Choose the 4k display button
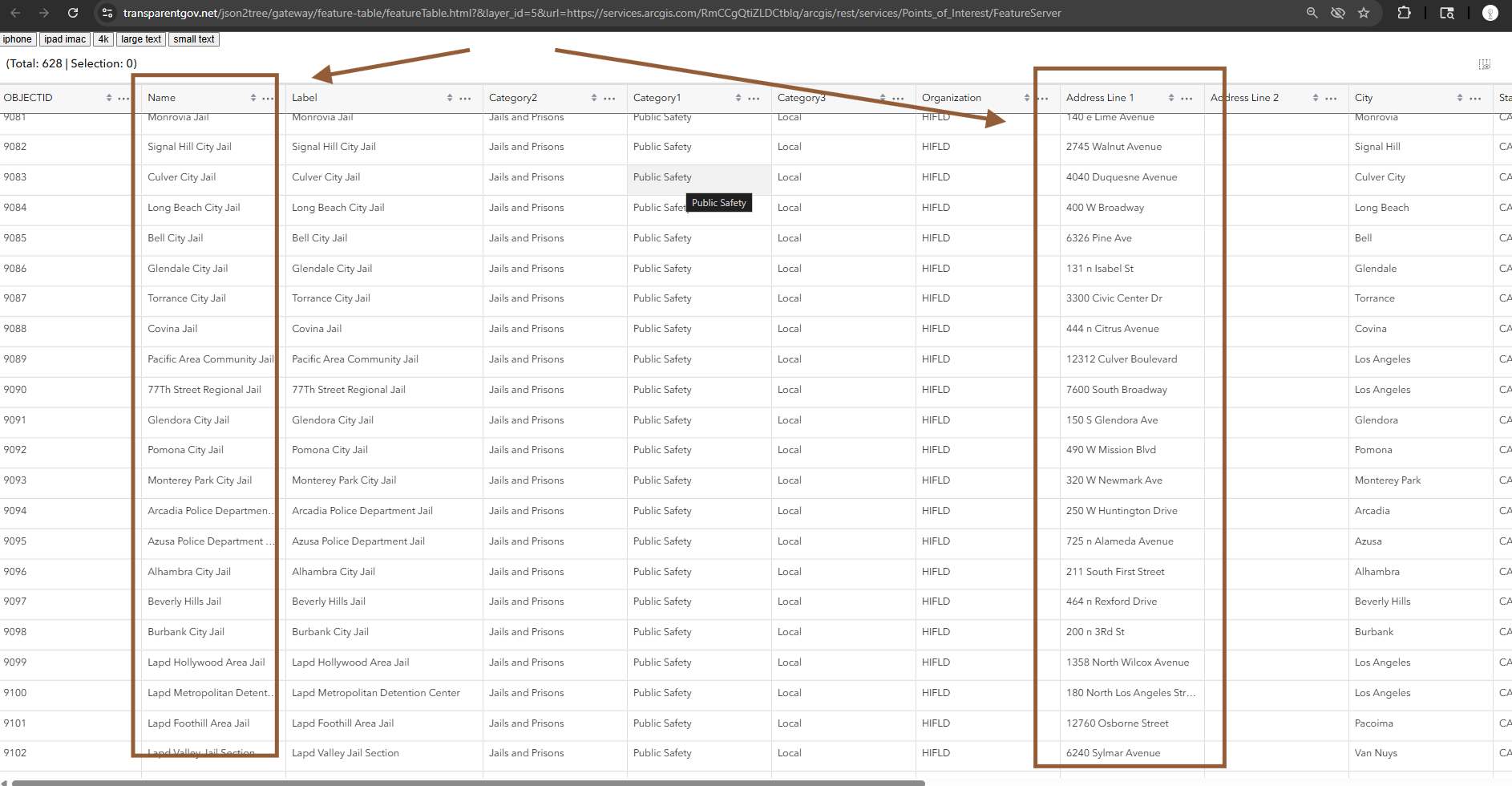The width and height of the screenshot is (1512, 786). click(103, 39)
